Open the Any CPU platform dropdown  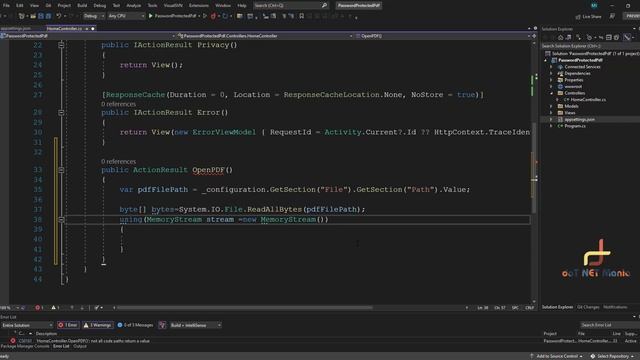point(126,16)
